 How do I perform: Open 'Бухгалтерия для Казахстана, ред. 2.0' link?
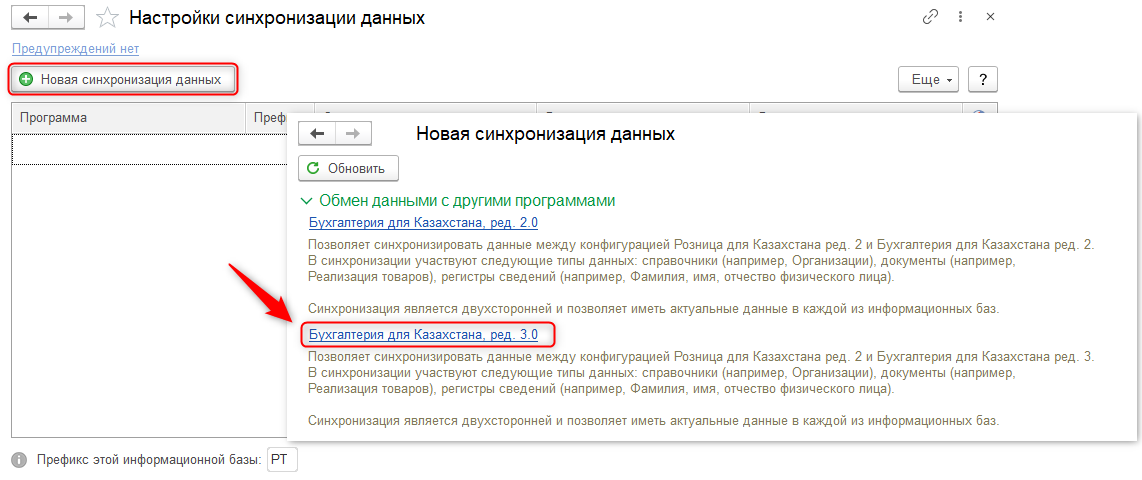point(423,222)
